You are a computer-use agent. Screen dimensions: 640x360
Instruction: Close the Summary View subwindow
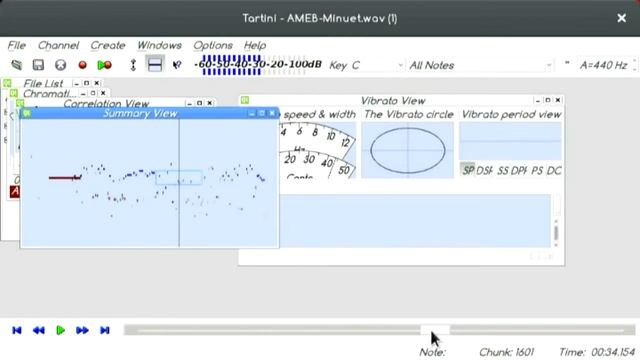pyautogui.click(x=272, y=113)
